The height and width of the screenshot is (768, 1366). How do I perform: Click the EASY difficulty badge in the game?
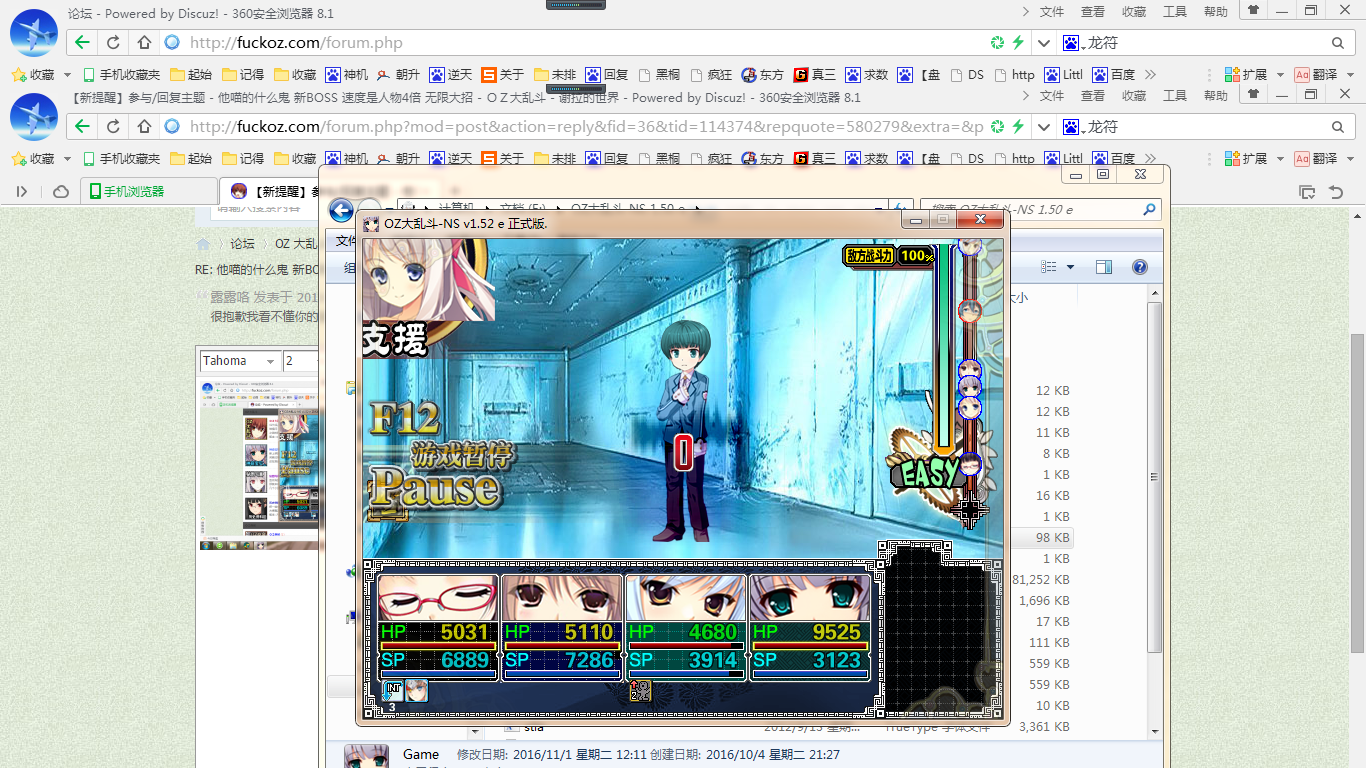(929, 474)
